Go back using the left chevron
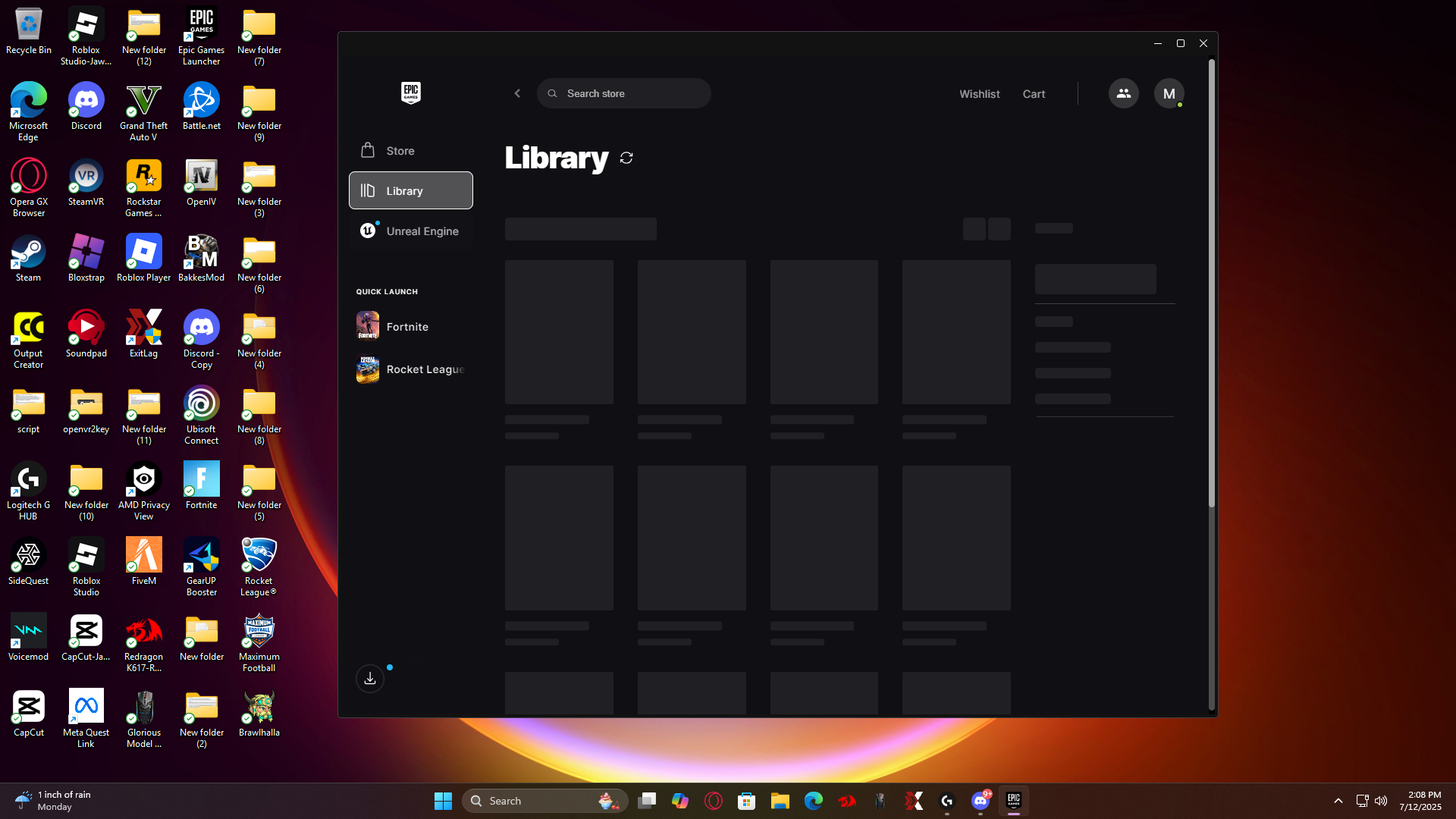 [x=517, y=93]
